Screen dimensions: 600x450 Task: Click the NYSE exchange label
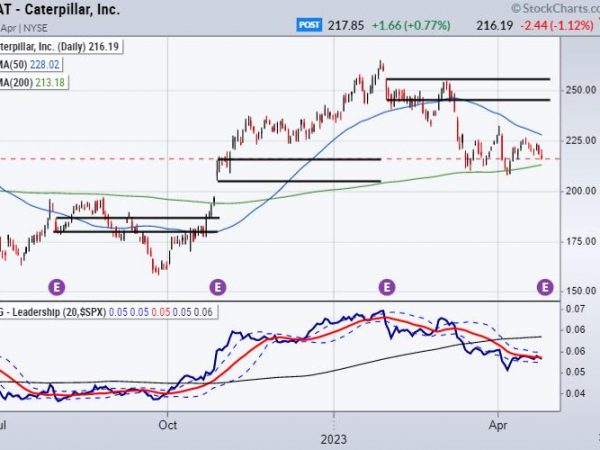34,28
